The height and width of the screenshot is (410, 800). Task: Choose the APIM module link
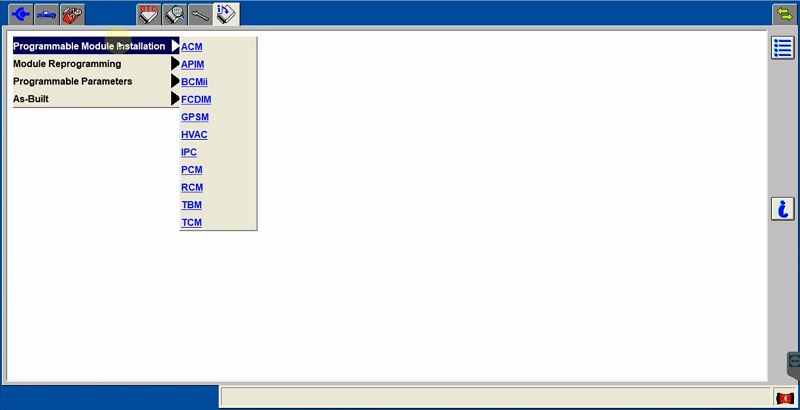(192, 64)
